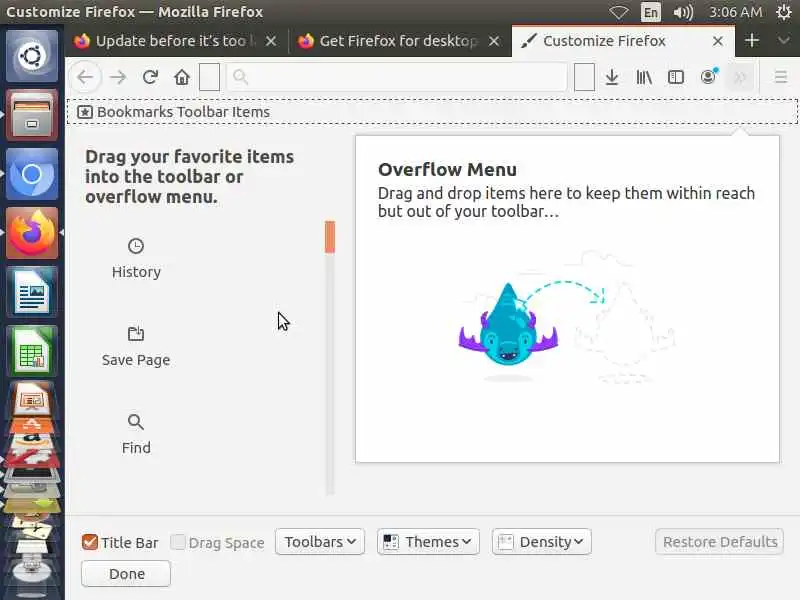800x600 pixels.
Task: Open LibreOffice Writer dock icon
Action: point(32,292)
